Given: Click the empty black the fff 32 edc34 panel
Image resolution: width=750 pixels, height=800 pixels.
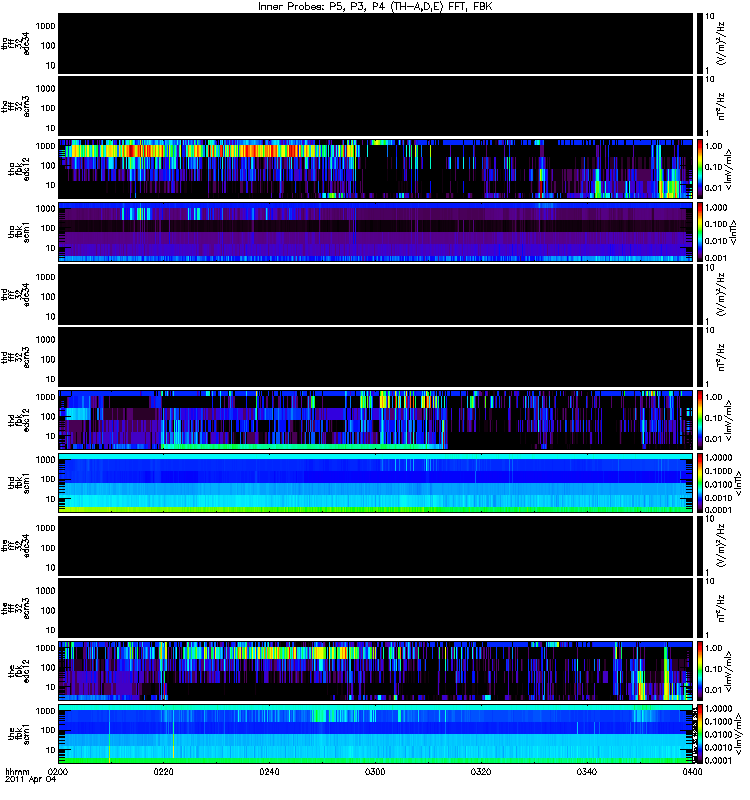Looking at the screenshot, I should coord(376,545).
